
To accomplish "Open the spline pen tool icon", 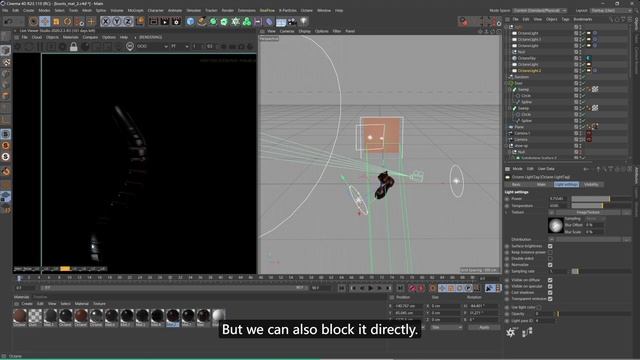I will pos(202,21).
